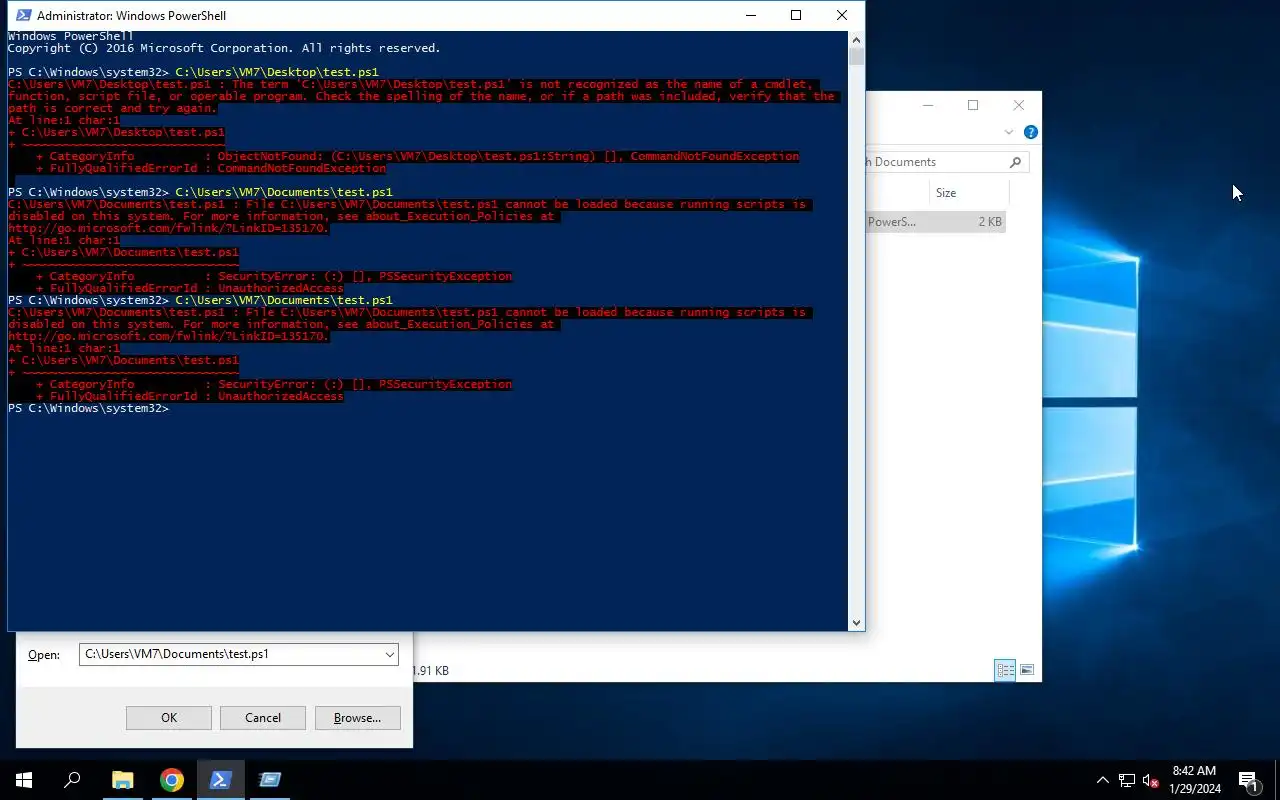Open Explorer help question mark icon
Image resolution: width=1280 pixels, height=800 pixels.
[1031, 132]
